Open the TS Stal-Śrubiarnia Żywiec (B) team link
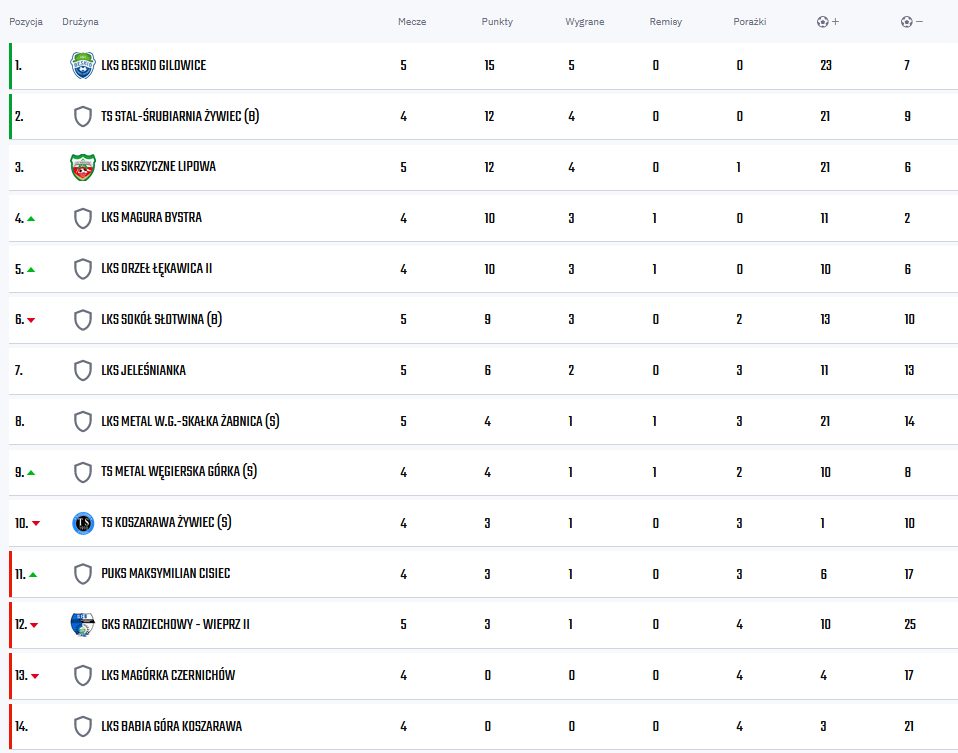Image resolution: width=958 pixels, height=753 pixels. click(x=180, y=116)
